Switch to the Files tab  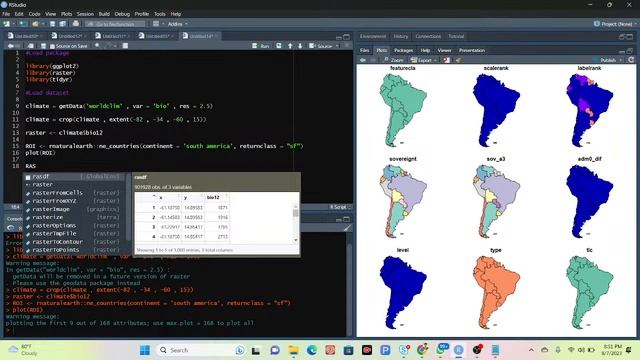[364, 50]
